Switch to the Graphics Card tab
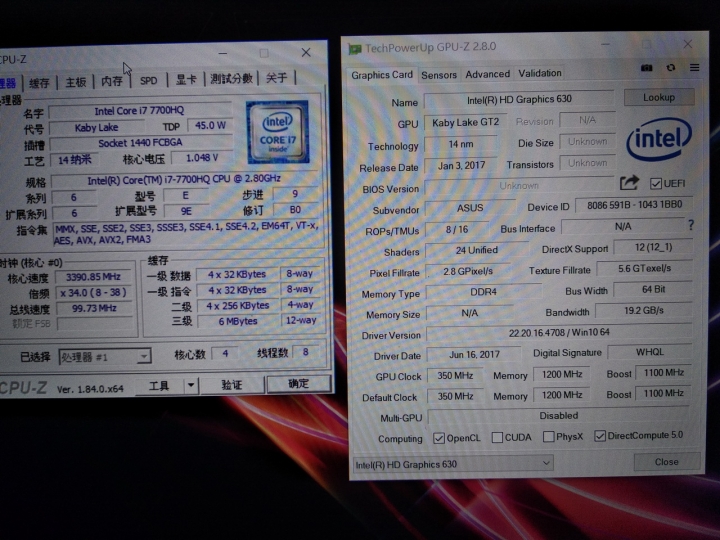 pyautogui.click(x=382, y=75)
